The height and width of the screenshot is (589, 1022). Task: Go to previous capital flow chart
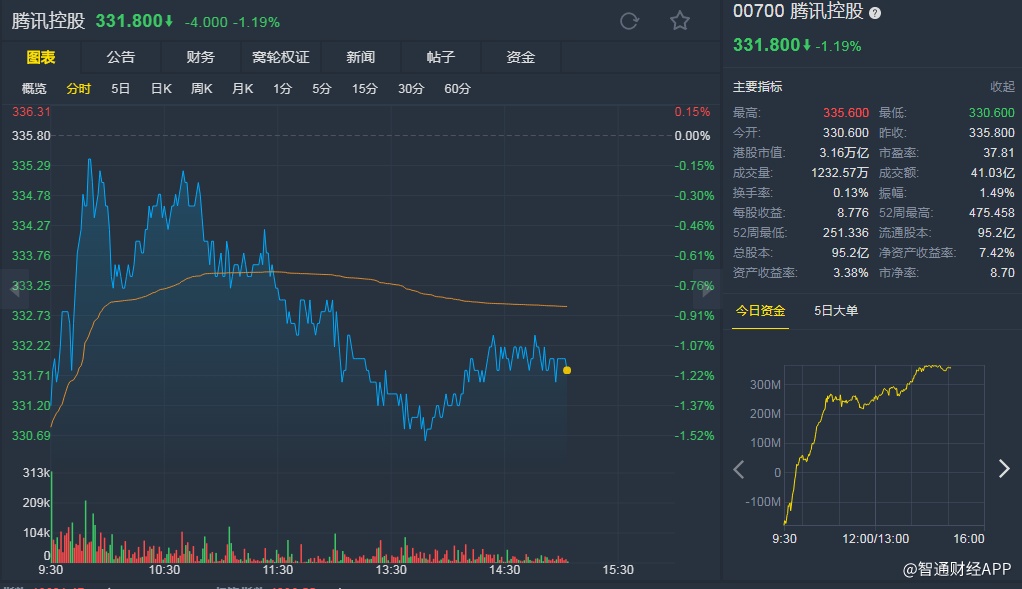click(739, 469)
